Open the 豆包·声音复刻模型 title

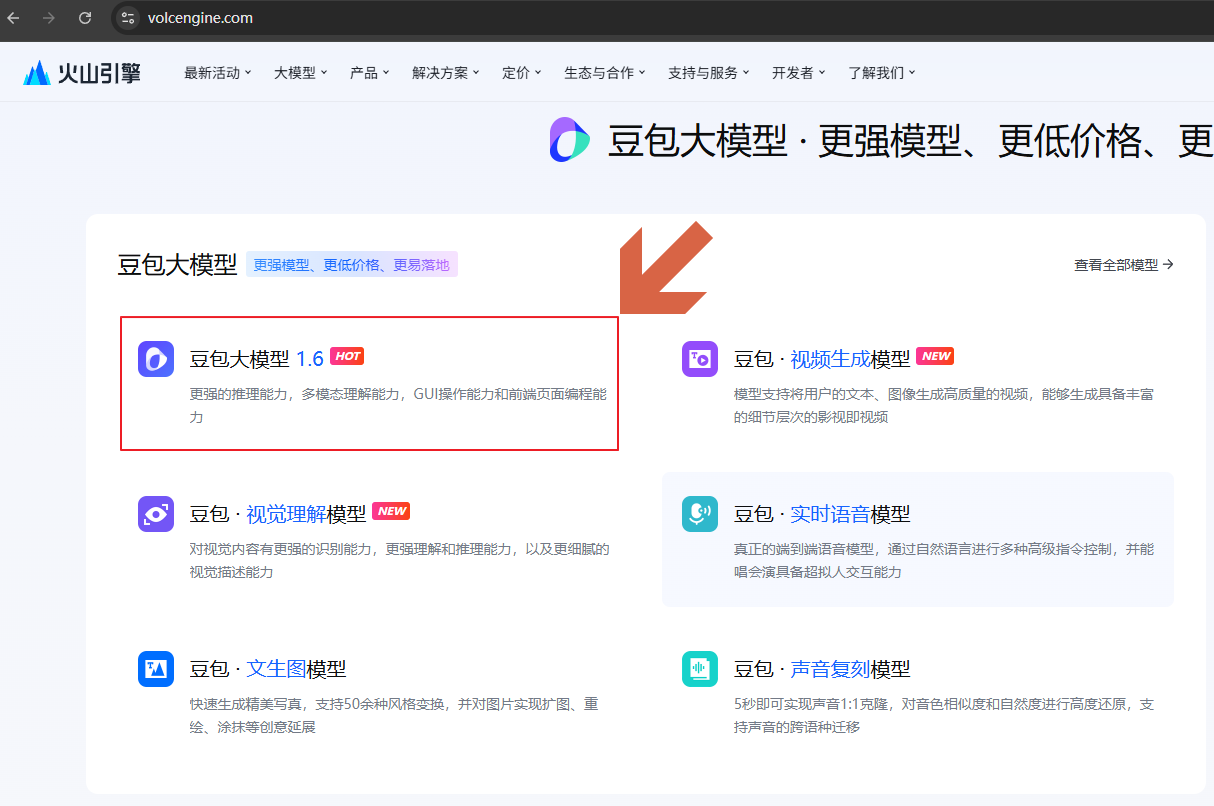[x=822, y=669]
